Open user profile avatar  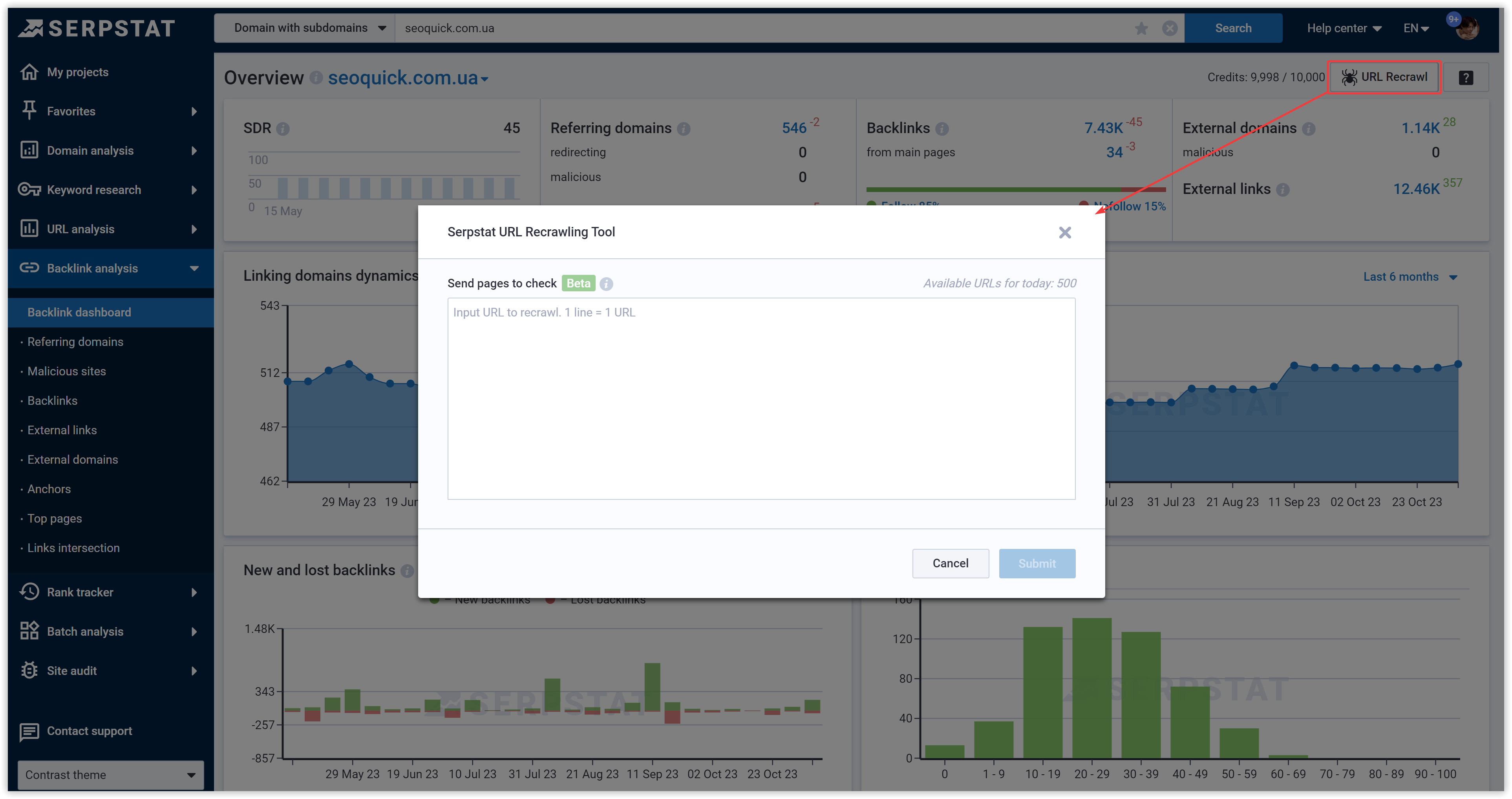pos(1467,27)
